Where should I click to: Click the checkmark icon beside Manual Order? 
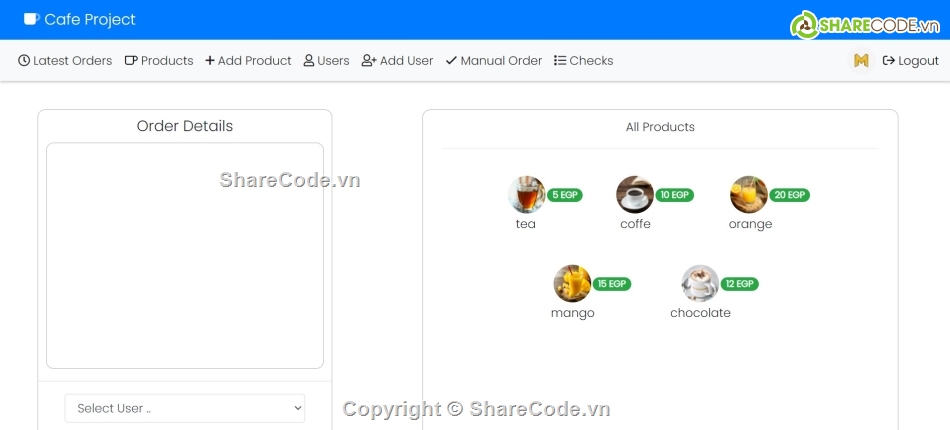pyautogui.click(x=451, y=61)
